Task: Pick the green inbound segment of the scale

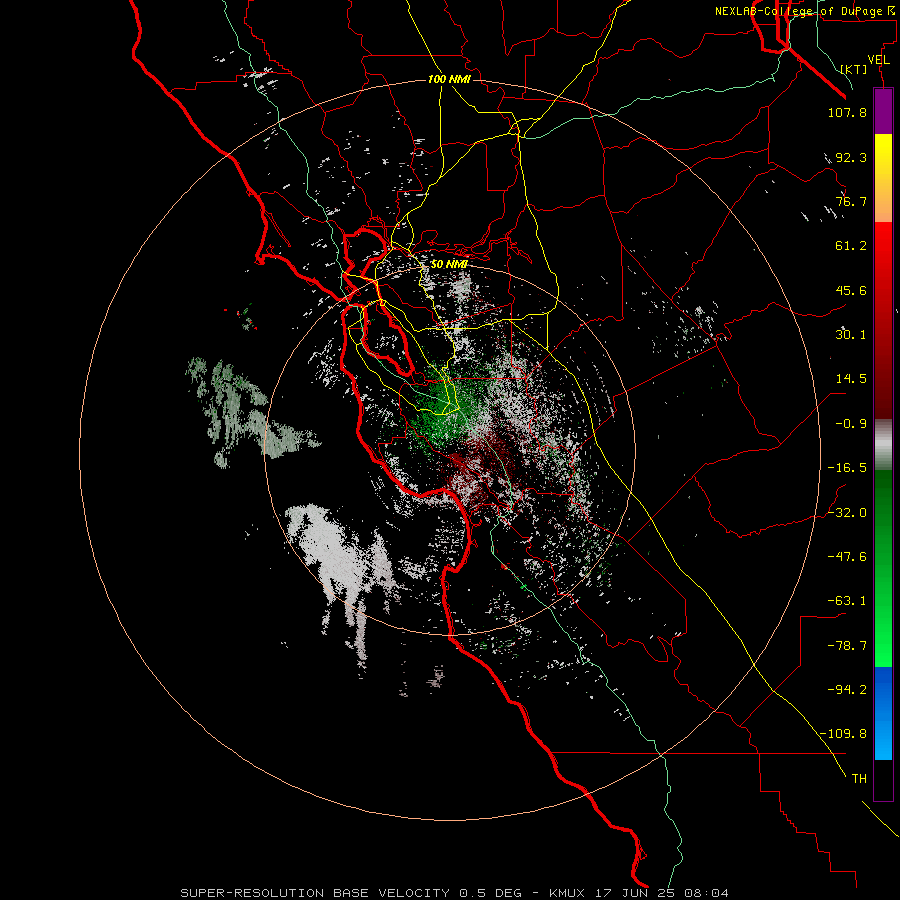Action: 883,568
